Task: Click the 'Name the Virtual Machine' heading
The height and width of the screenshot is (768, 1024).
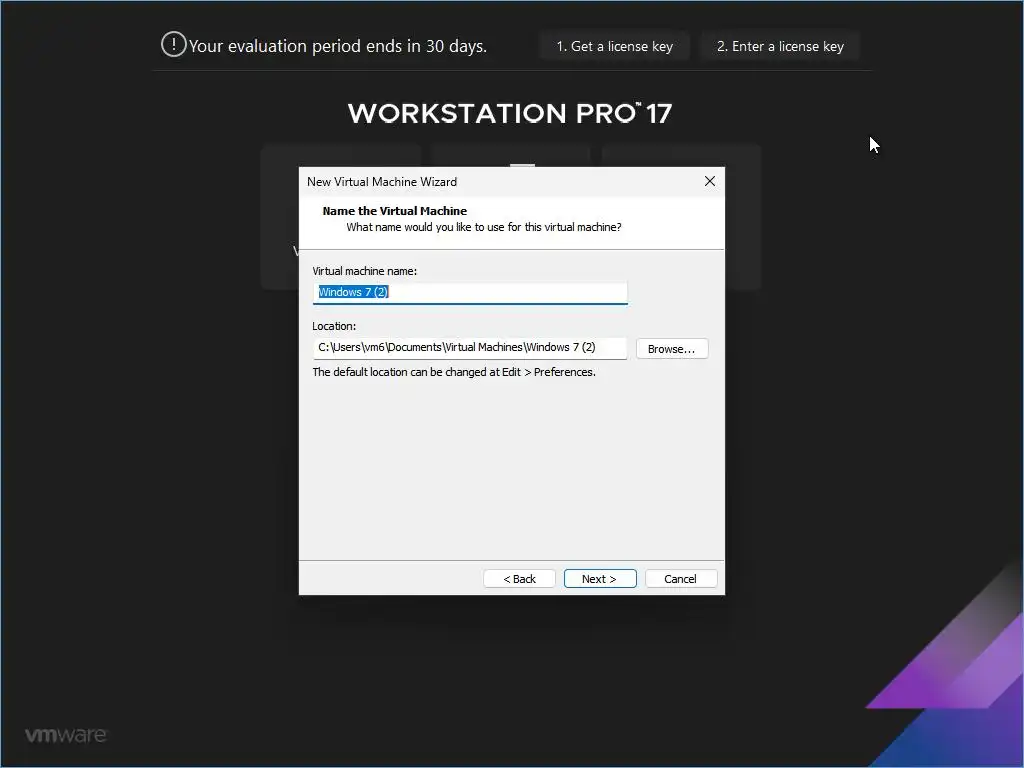Action: coord(394,211)
